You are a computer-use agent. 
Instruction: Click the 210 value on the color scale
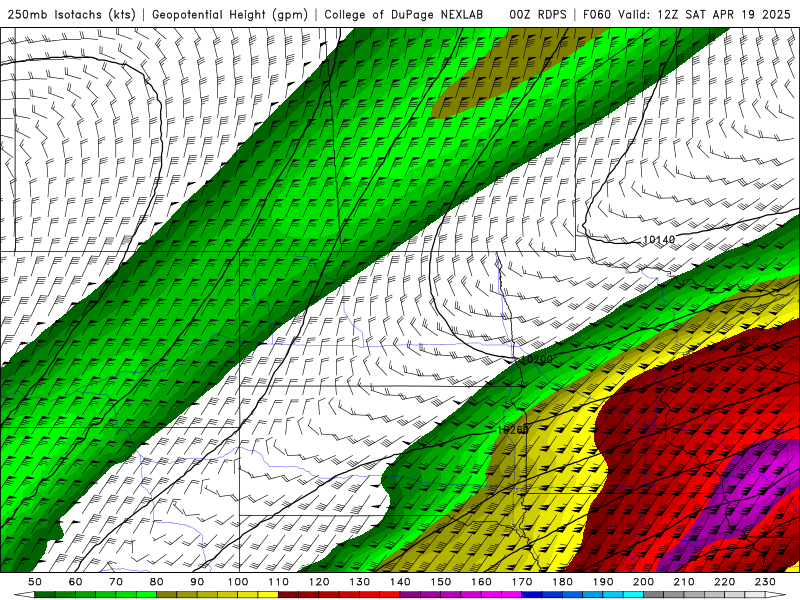684,582
